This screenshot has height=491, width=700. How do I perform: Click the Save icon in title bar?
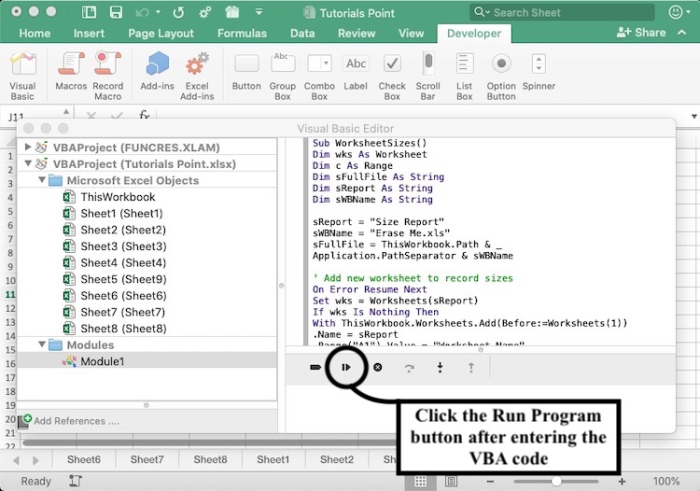(116, 12)
